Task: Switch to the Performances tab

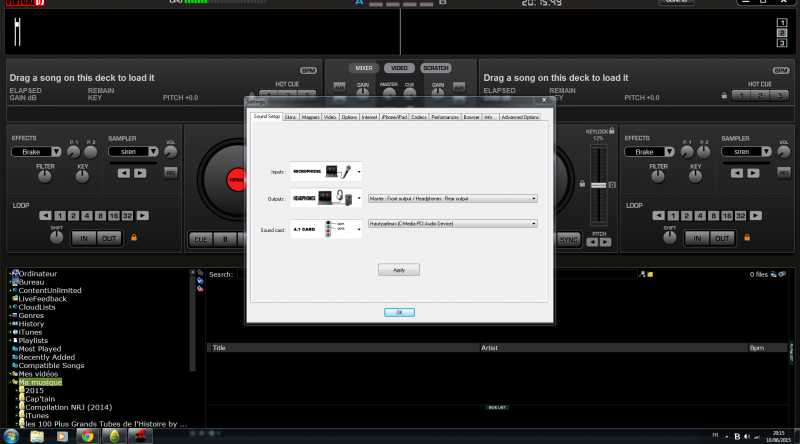Action: tap(445, 117)
